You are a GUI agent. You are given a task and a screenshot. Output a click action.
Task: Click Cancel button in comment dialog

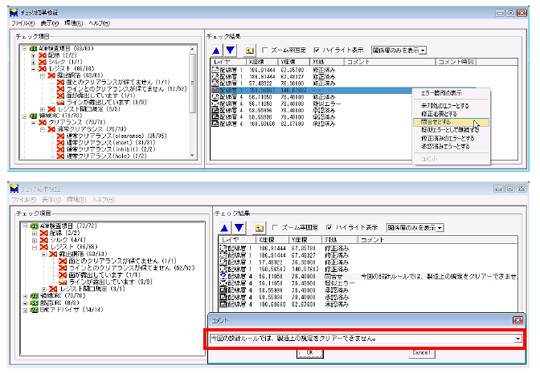tap(422, 353)
